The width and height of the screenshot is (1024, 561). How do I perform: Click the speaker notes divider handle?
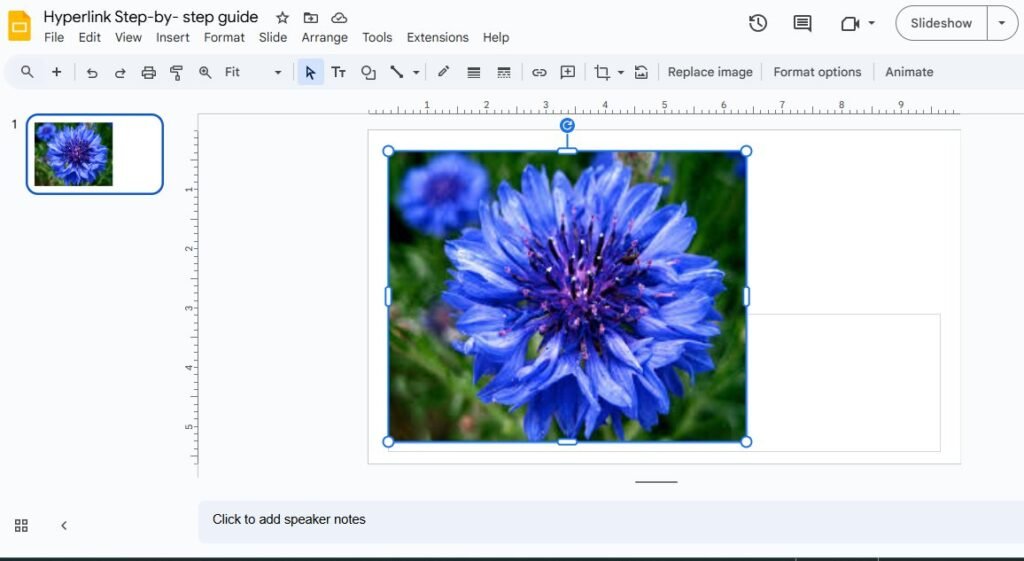pos(656,482)
